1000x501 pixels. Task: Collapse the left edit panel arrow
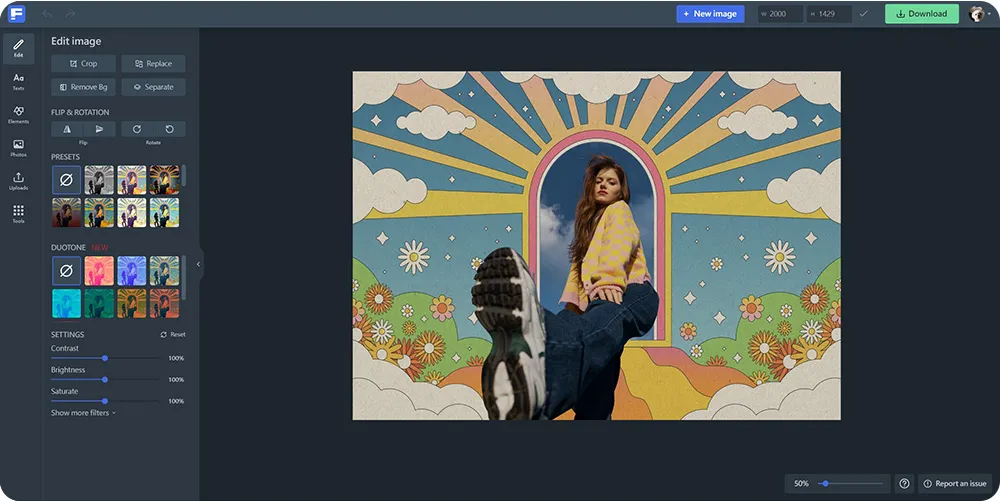click(x=198, y=264)
